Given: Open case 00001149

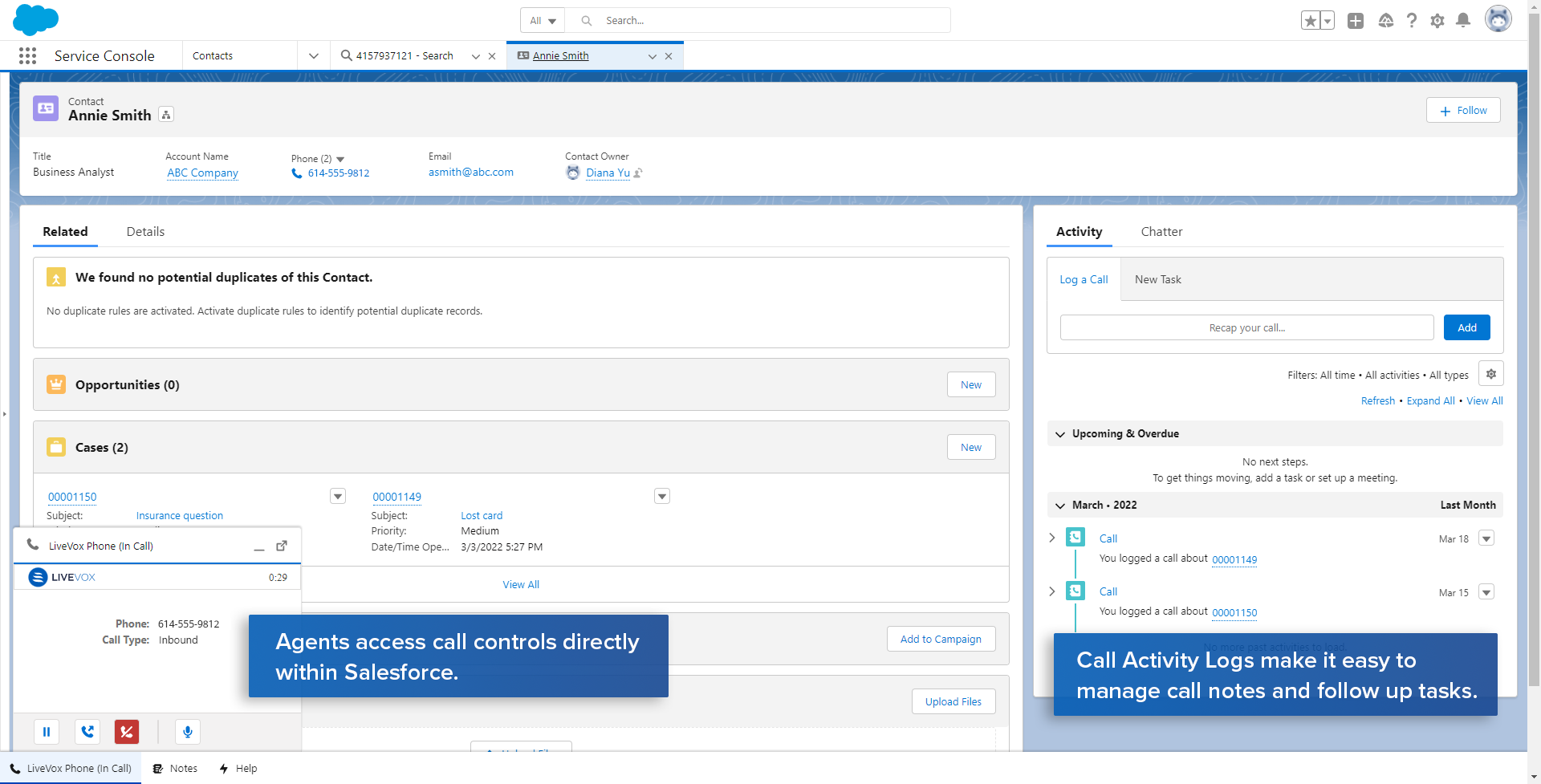Looking at the screenshot, I should [x=396, y=497].
